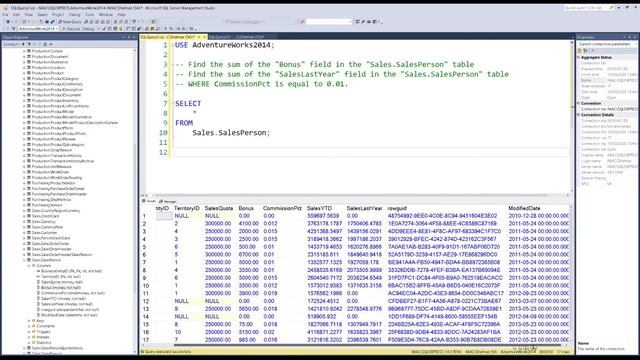
Task: Click the Save icon in the toolbar
Action: pyautogui.click(x=47, y=22)
